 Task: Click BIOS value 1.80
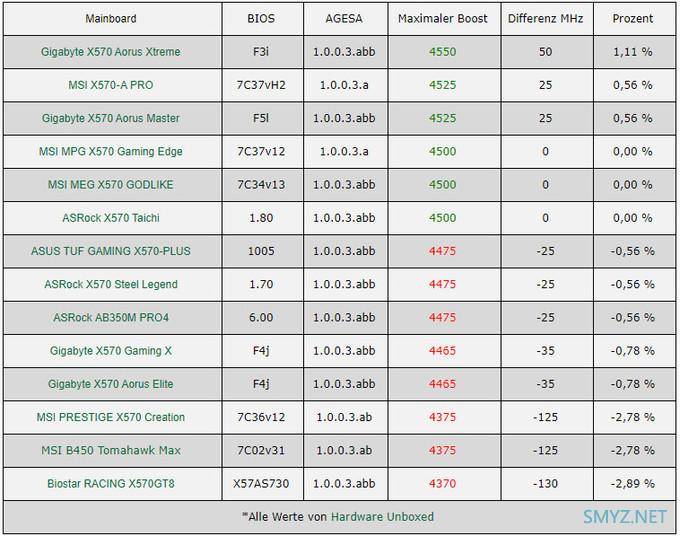pyautogui.click(x=261, y=218)
